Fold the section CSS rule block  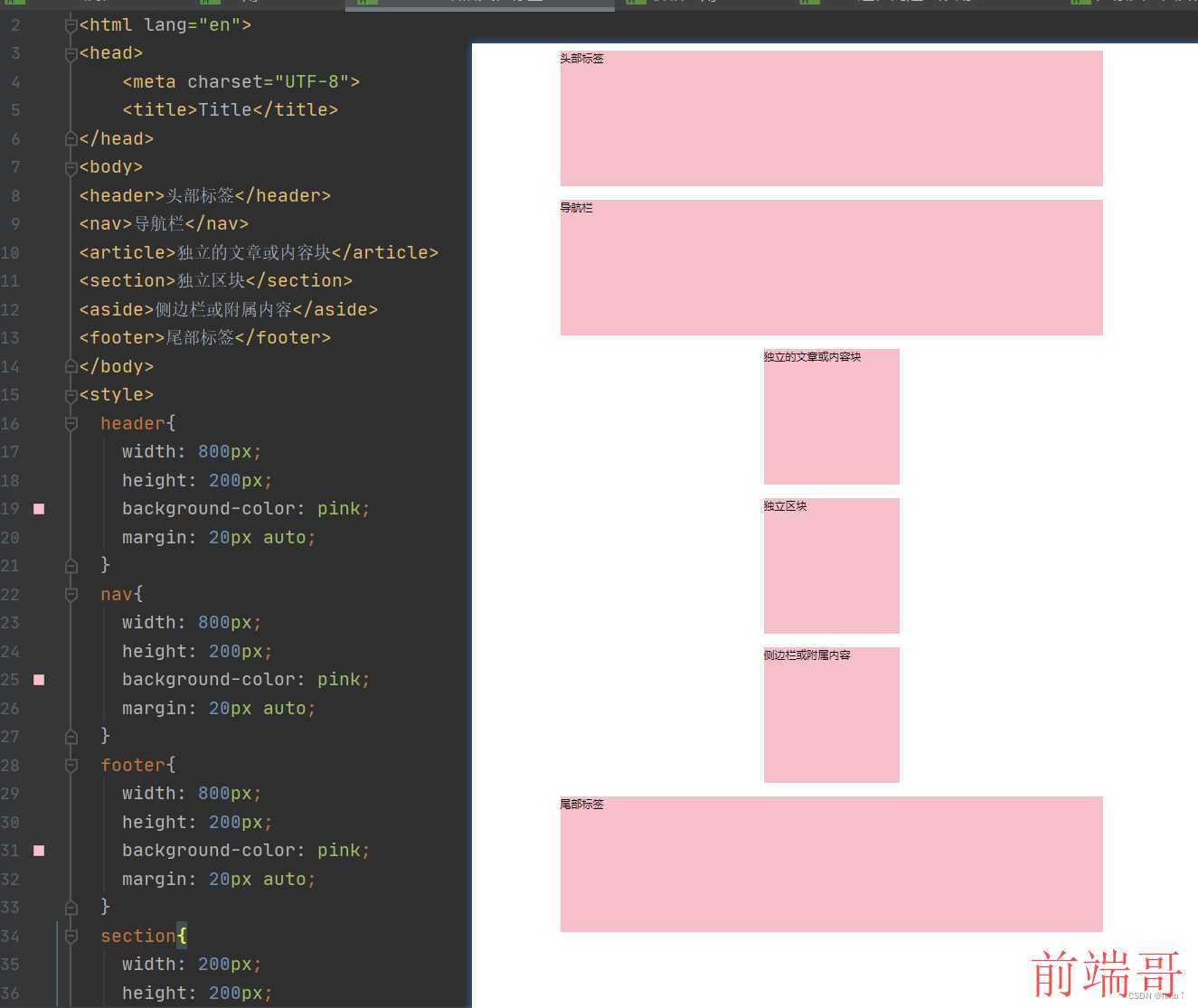click(x=71, y=937)
